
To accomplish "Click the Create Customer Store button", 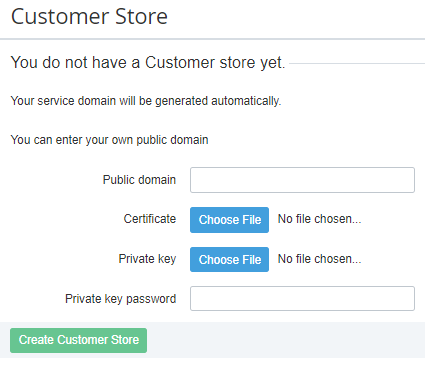I will 78,340.
